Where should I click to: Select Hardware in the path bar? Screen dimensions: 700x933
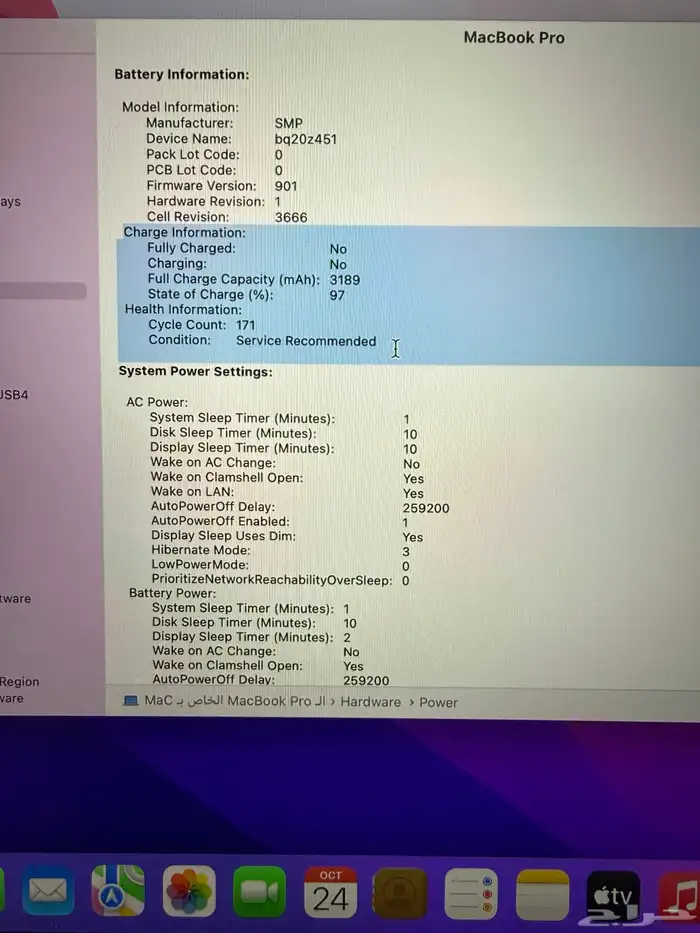[x=370, y=702]
